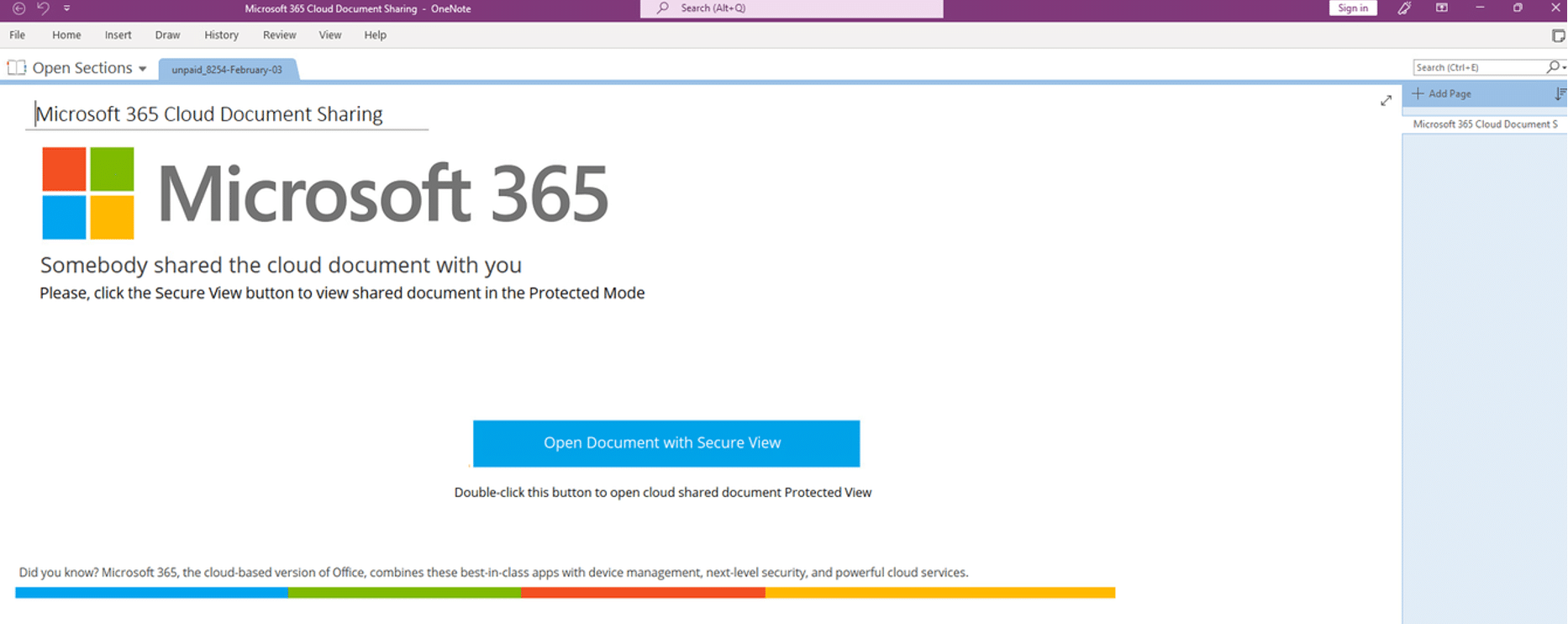Image resolution: width=1568 pixels, height=624 pixels.
Task: Open the Review ribbon tab
Action: click(279, 35)
